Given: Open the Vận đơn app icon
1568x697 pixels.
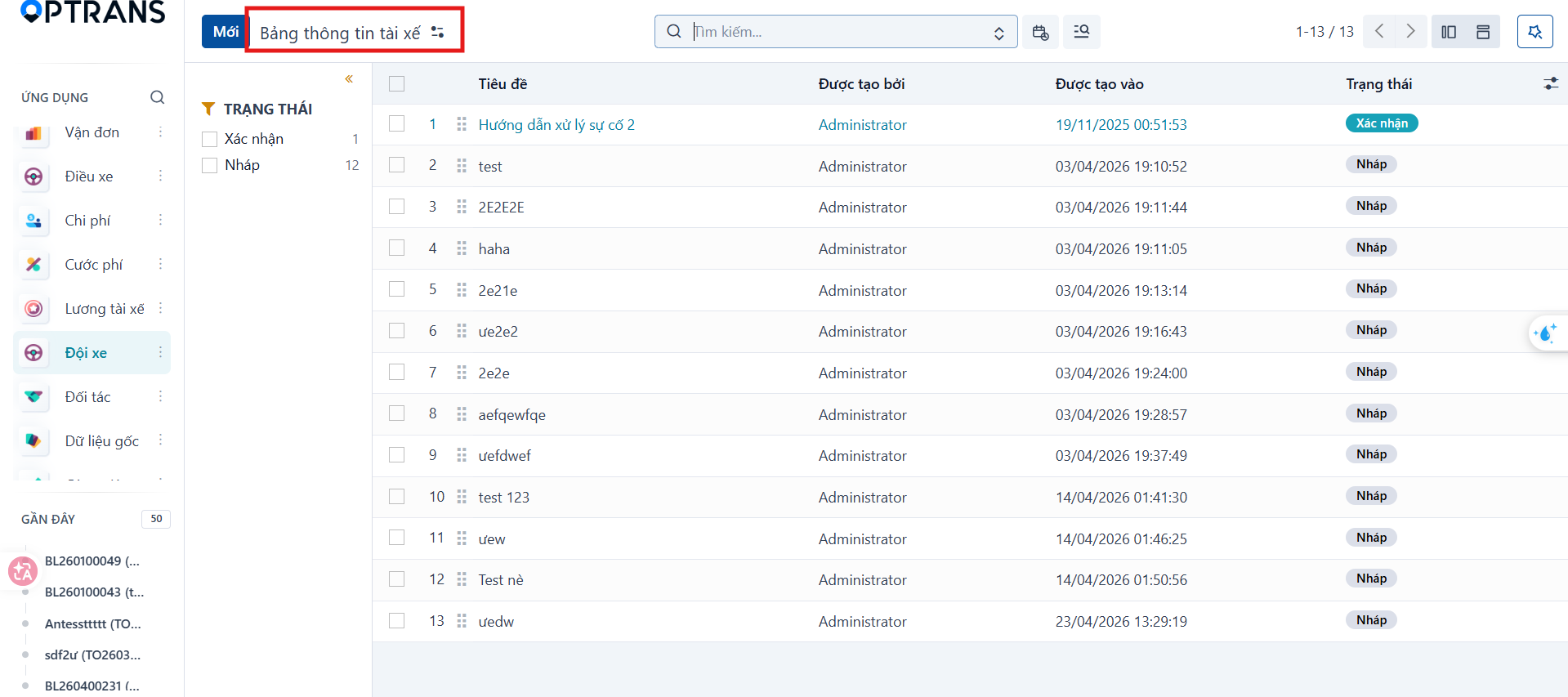Looking at the screenshot, I should point(34,132).
